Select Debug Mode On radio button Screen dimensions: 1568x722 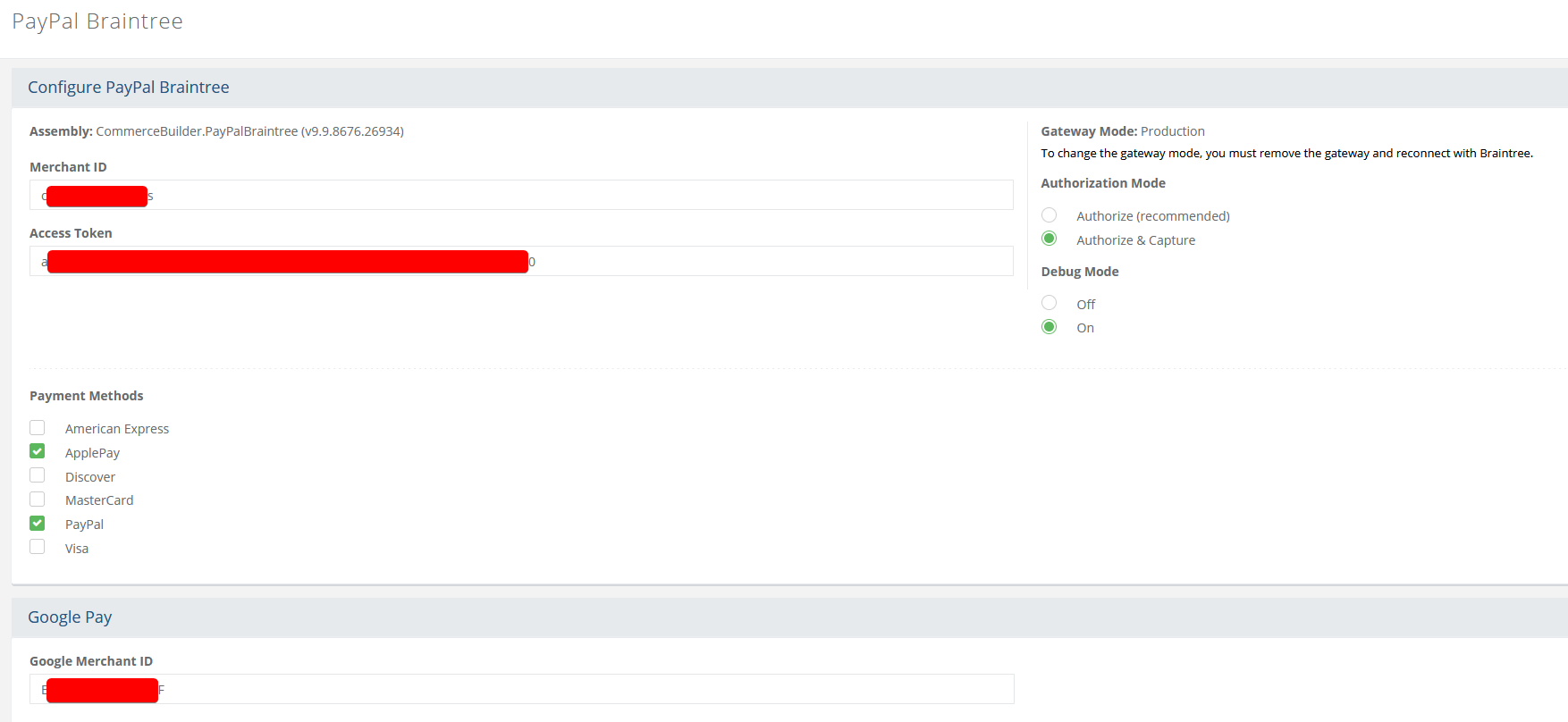(1050, 327)
